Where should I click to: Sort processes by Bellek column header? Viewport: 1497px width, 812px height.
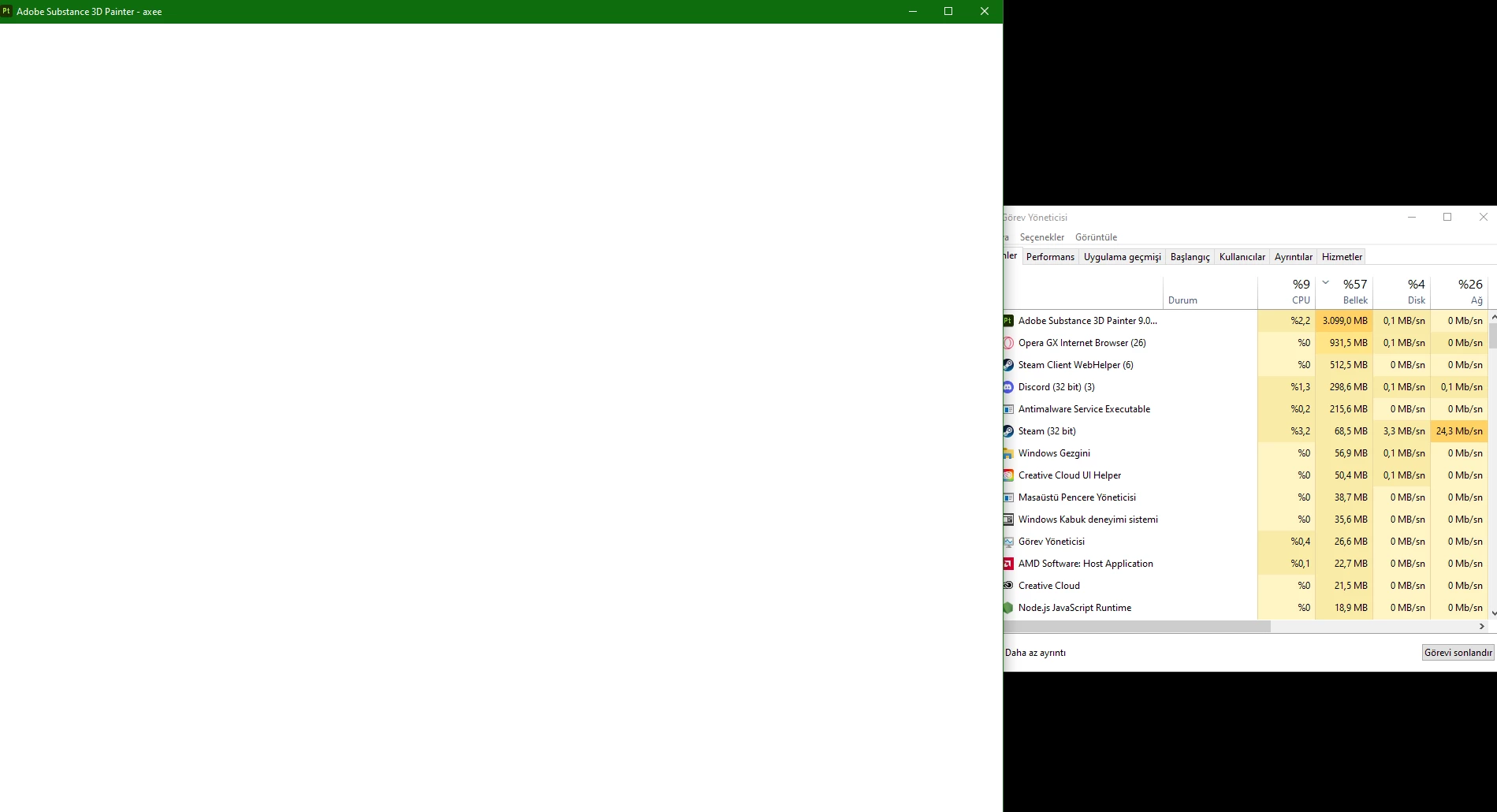click(1344, 292)
